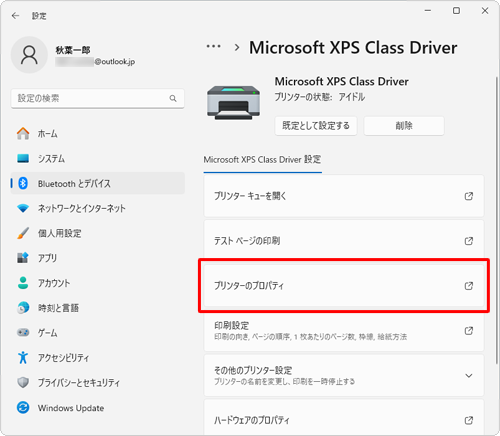Screen dimensions: 500x436
Task: Click the ゲーム controller icon
Action: (x=23, y=333)
